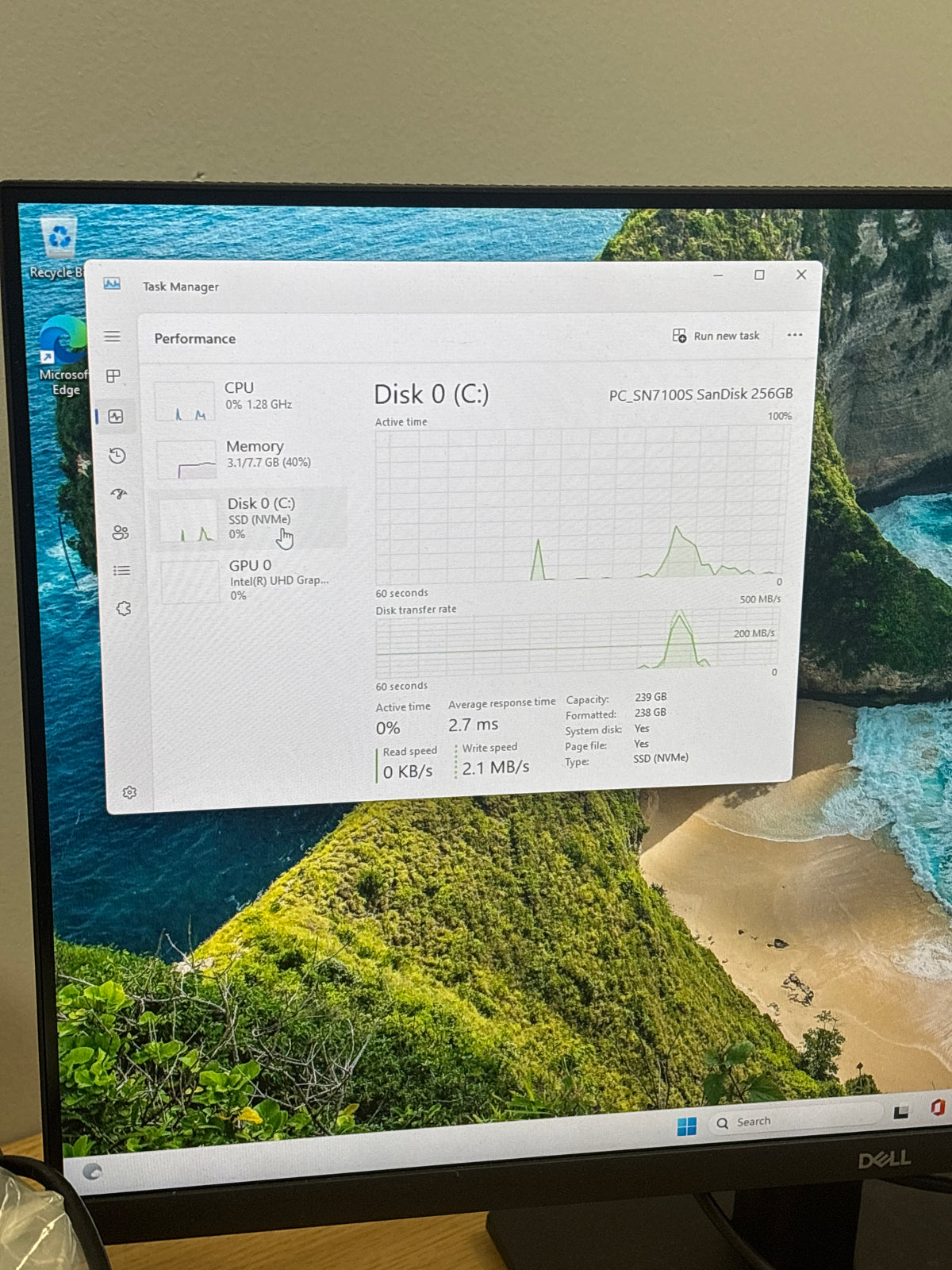Maximize the Task Manager window

[x=759, y=275]
